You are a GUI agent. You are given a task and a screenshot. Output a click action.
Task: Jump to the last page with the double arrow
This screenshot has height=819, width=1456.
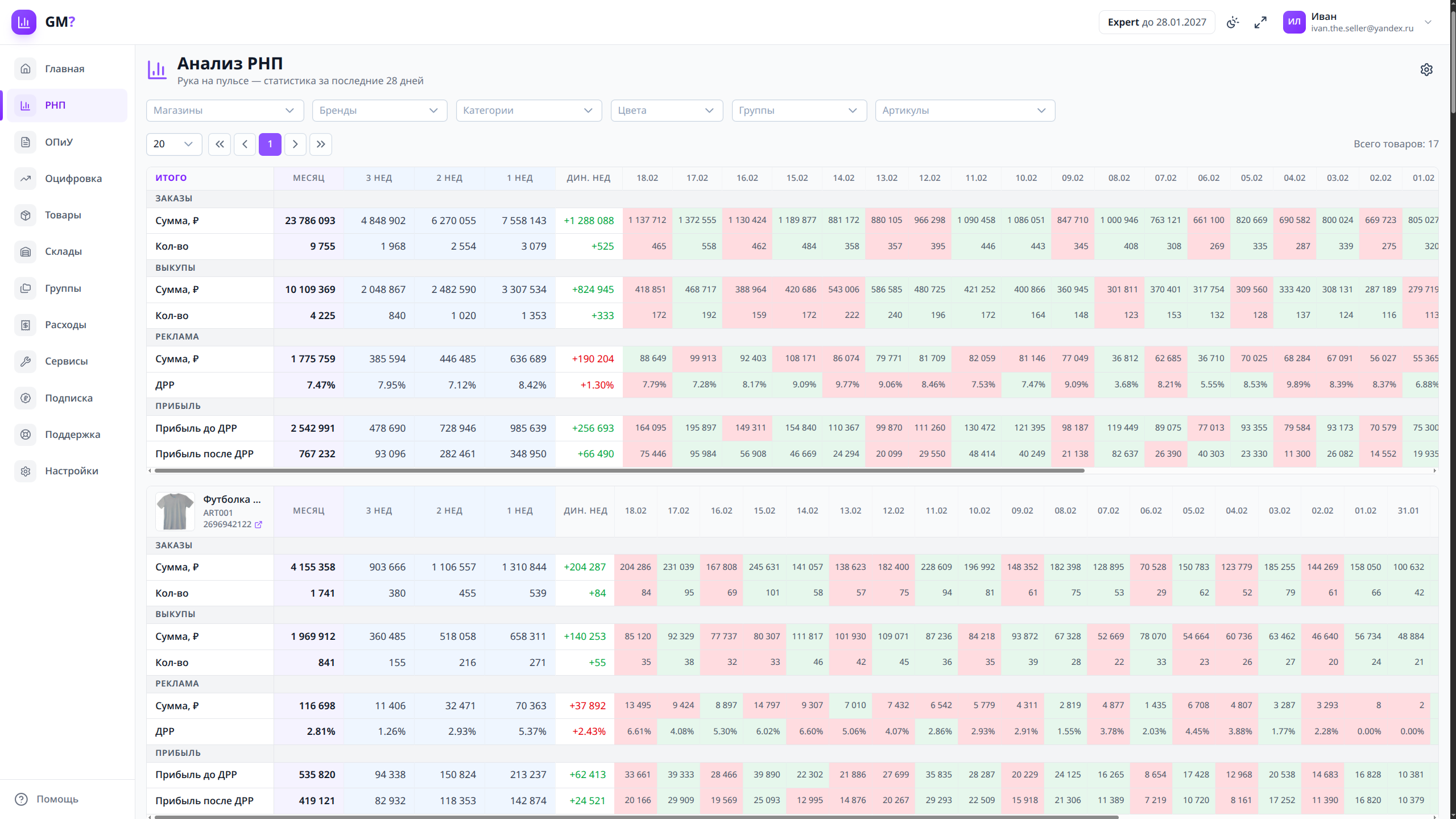(x=321, y=144)
